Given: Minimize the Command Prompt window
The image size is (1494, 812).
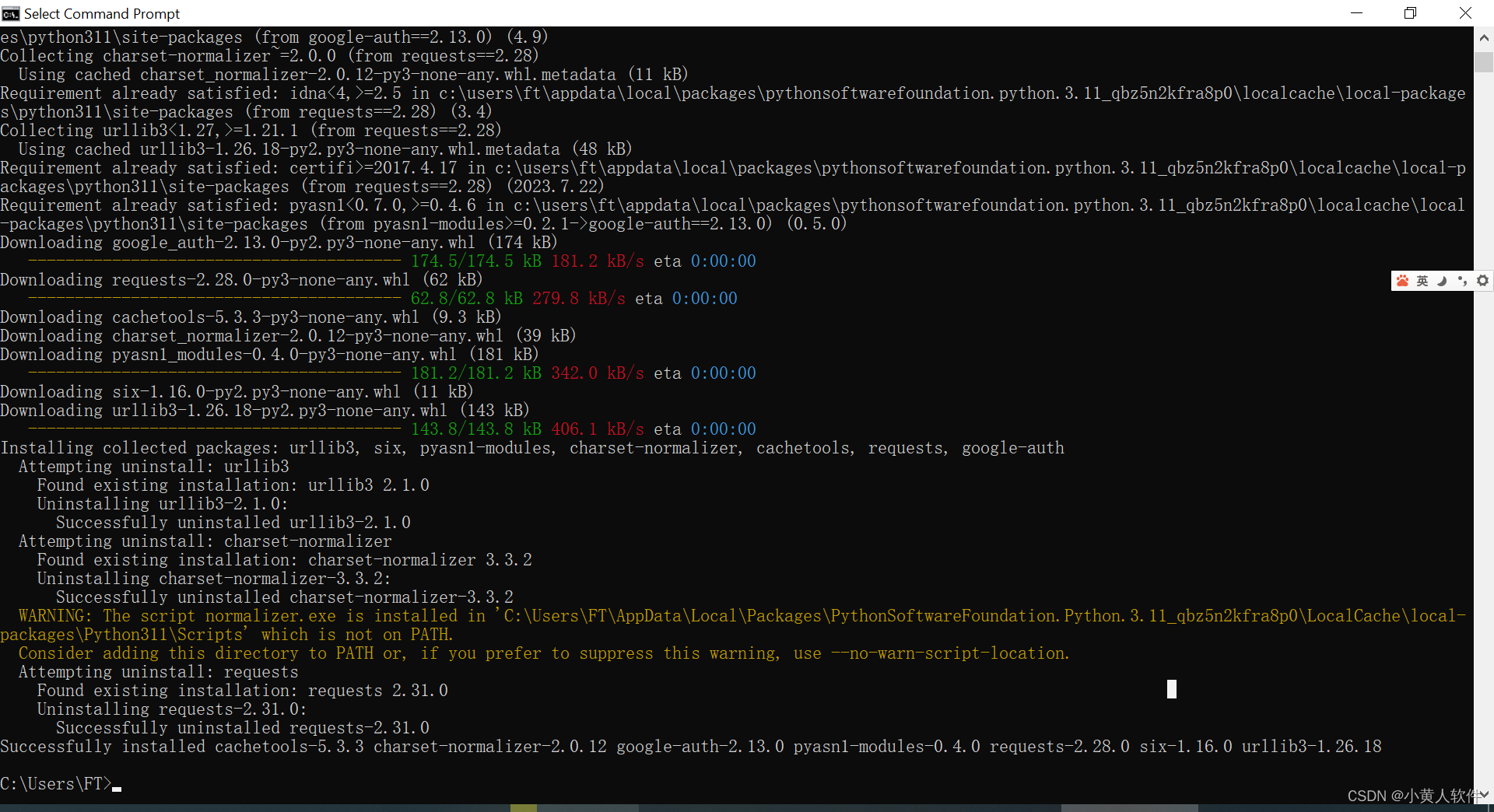Looking at the screenshot, I should click(x=1356, y=13).
